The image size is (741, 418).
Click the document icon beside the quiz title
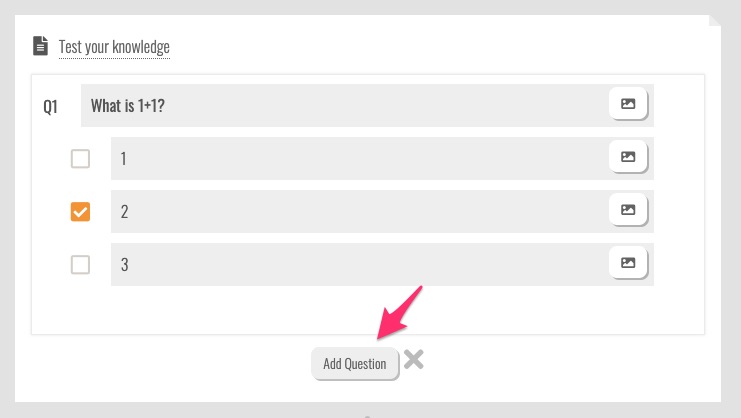click(40, 46)
